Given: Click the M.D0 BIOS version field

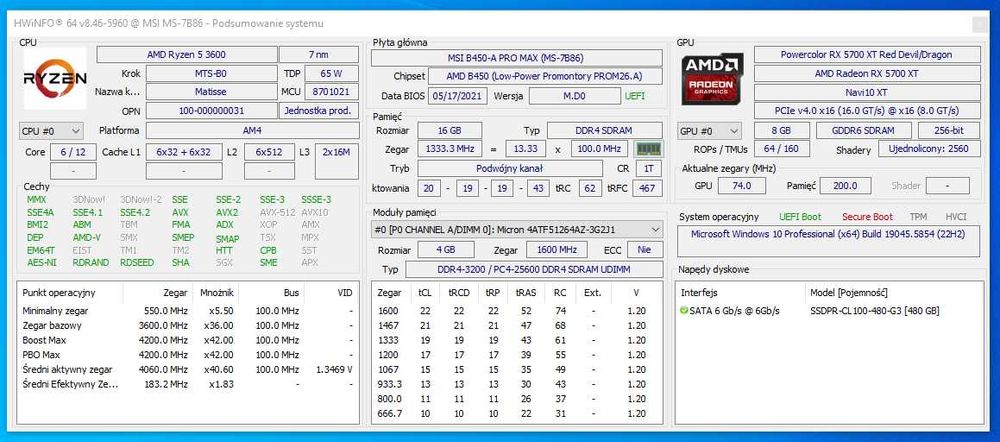Looking at the screenshot, I should pos(574,96).
